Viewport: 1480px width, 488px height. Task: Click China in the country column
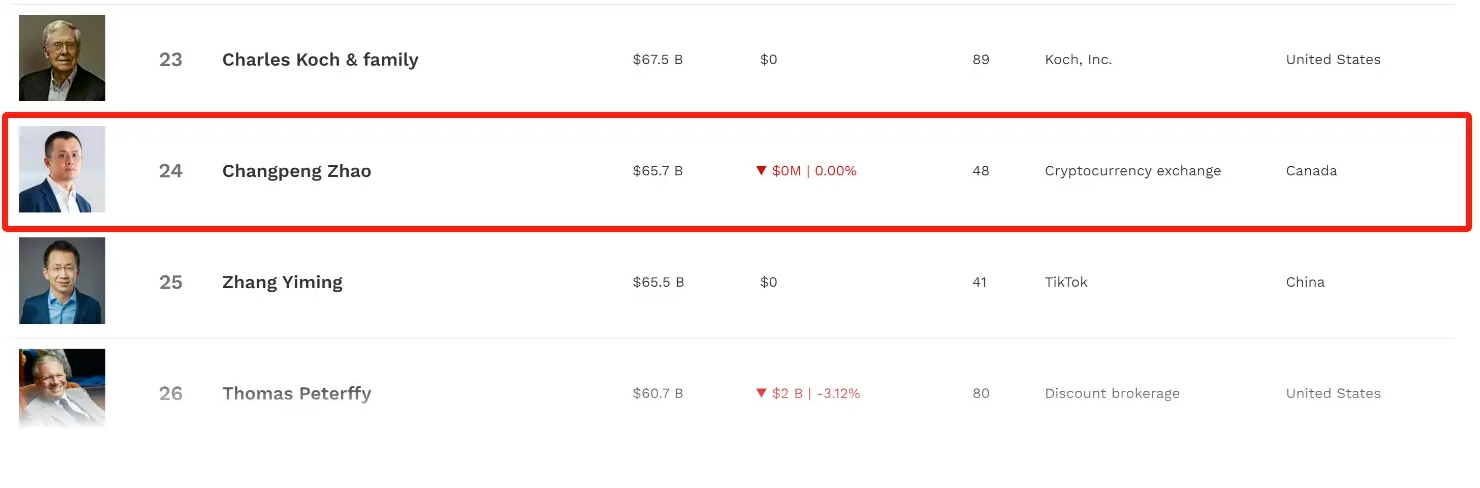[x=1305, y=282]
